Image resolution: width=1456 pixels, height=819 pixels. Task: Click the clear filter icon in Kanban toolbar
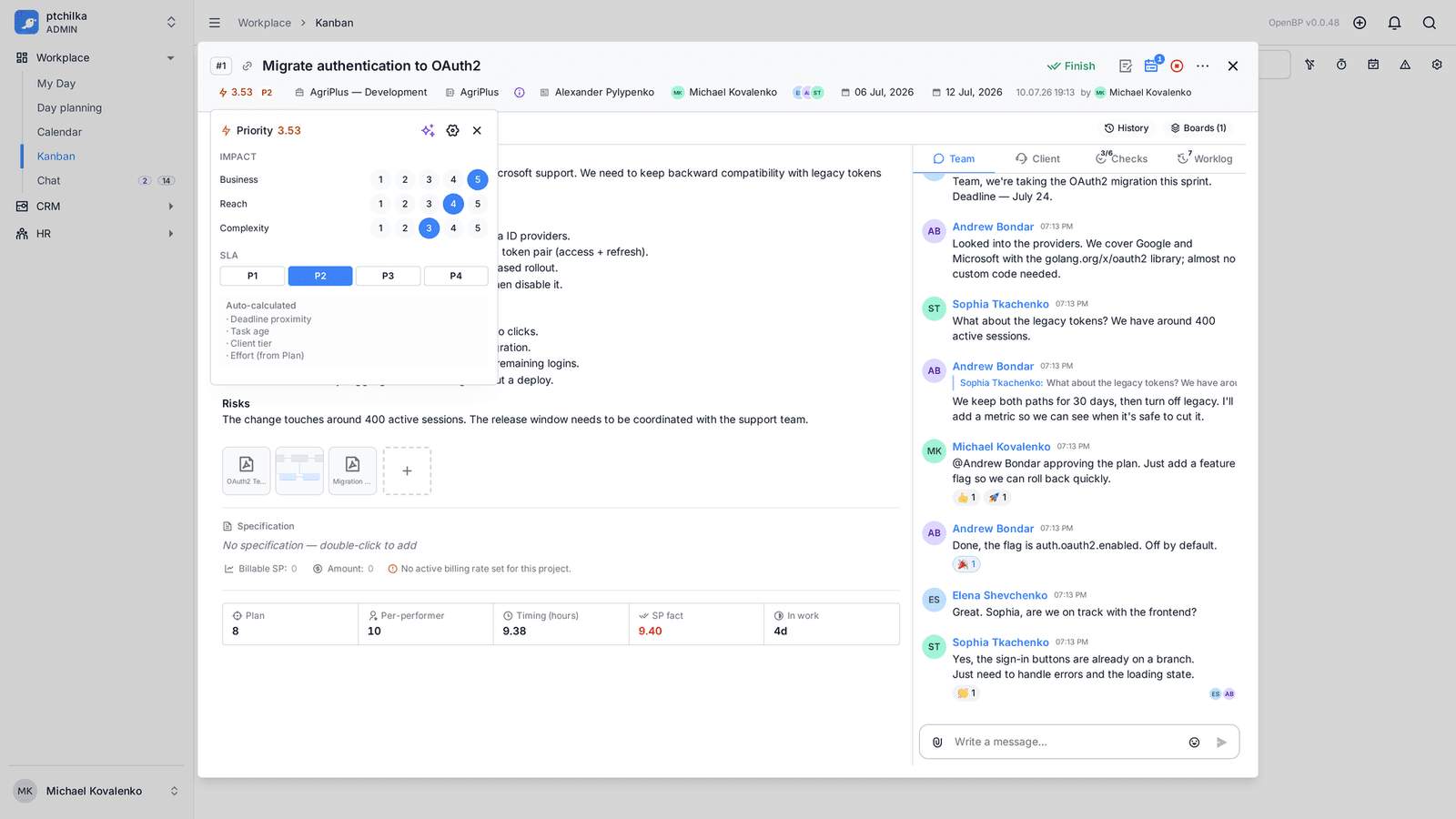pyautogui.click(x=1309, y=65)
